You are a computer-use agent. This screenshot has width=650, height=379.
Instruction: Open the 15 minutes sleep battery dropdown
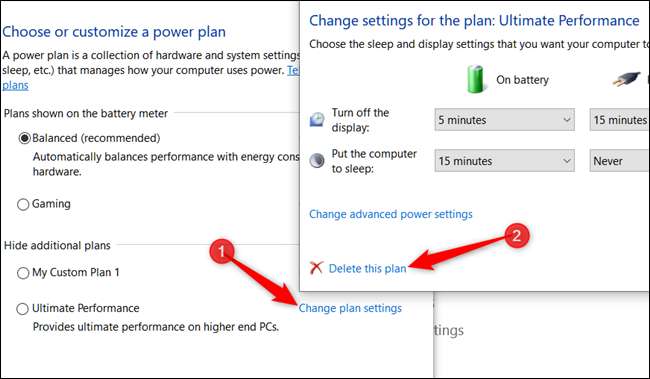[504, 161]
